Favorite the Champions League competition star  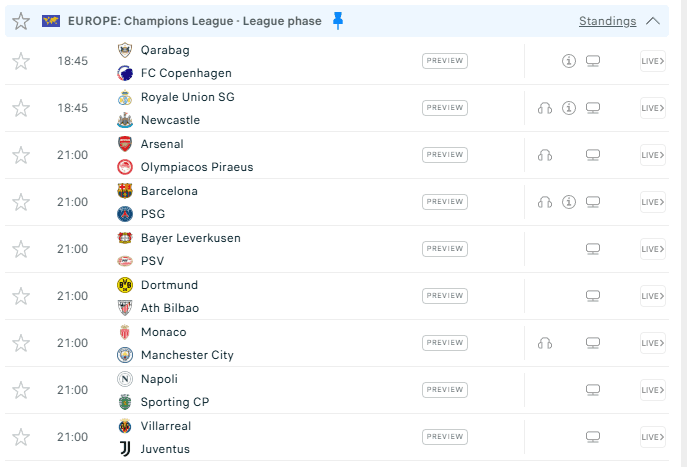tap(21, 21)
